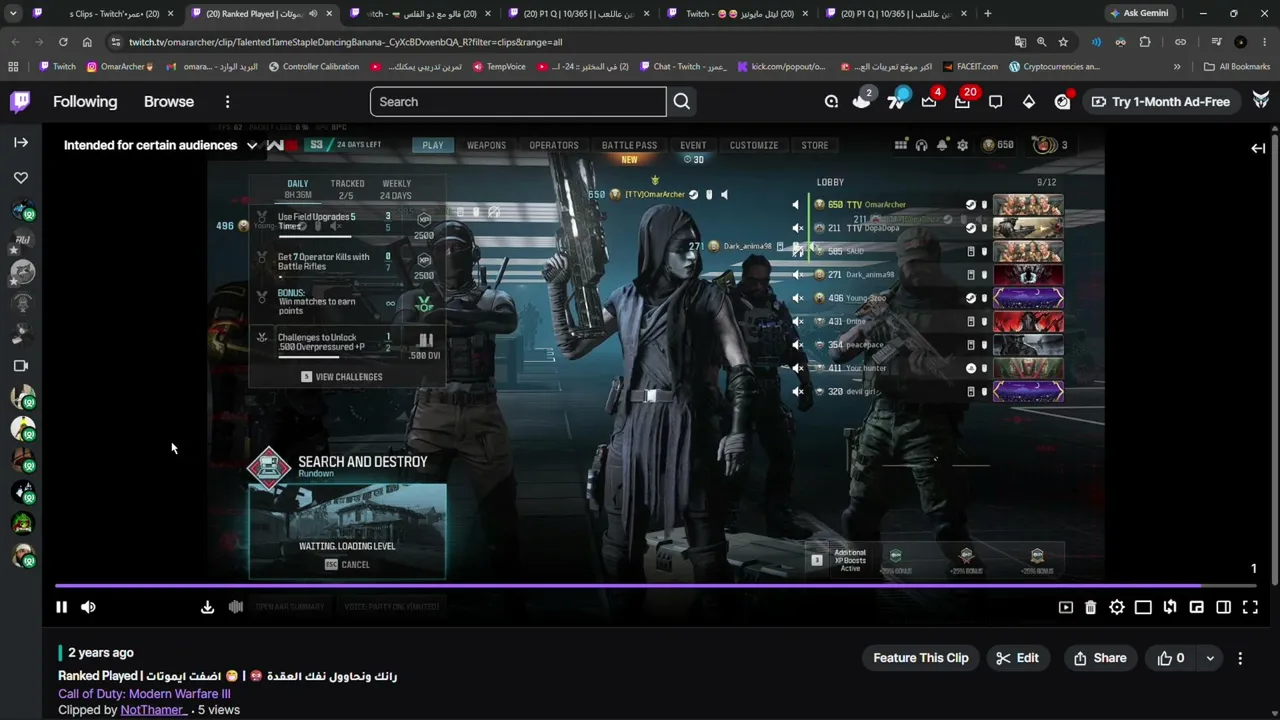Pause the clip playback

coord(61,607)
